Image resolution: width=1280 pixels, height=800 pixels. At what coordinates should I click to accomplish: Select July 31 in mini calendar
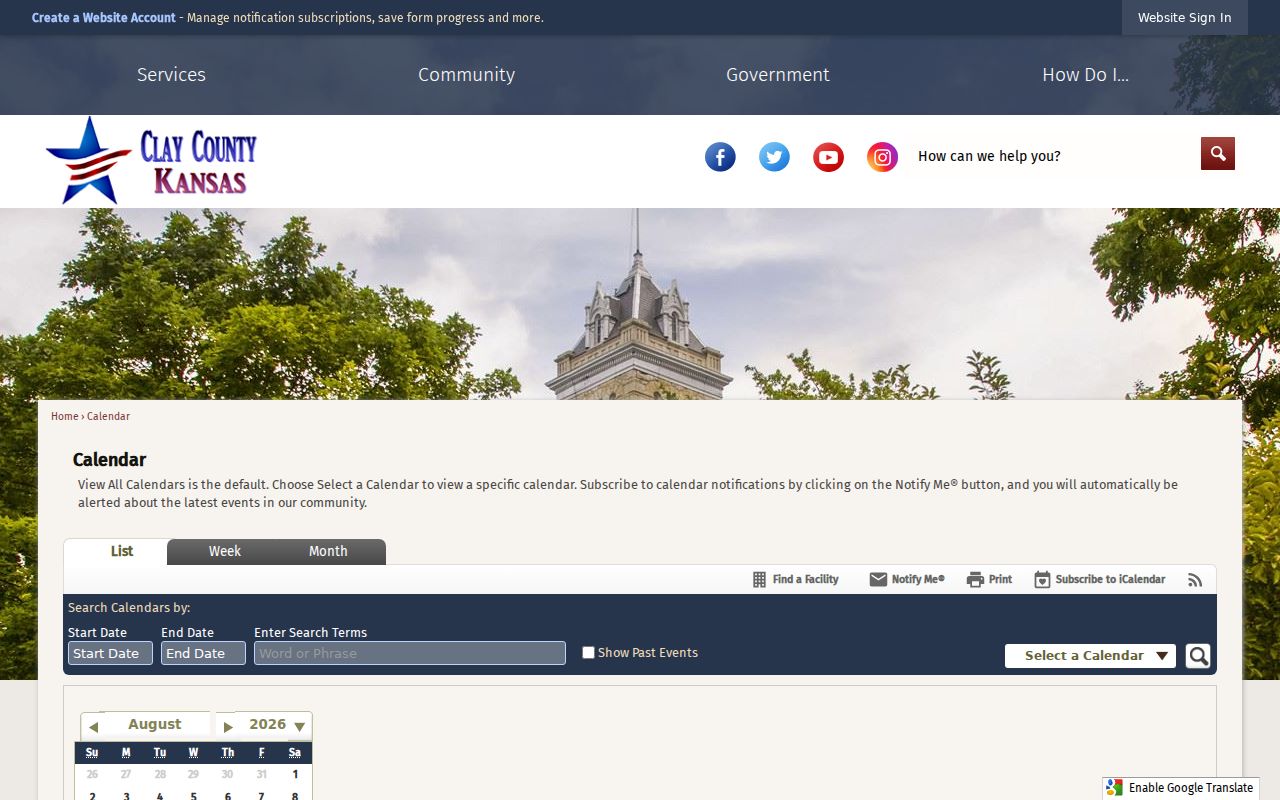point(261,774)
